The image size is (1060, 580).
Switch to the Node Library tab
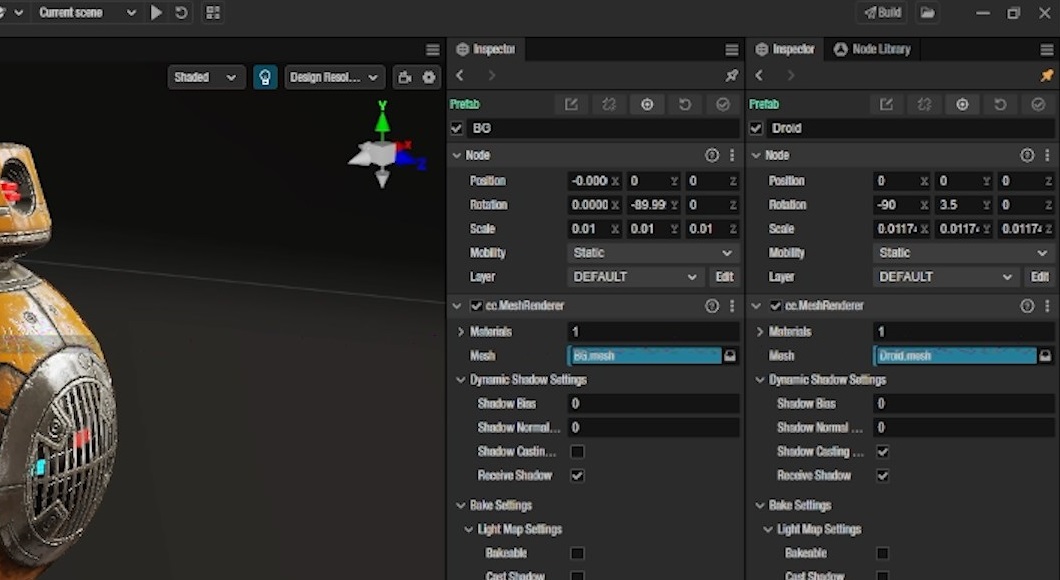[x=871, y=49]
